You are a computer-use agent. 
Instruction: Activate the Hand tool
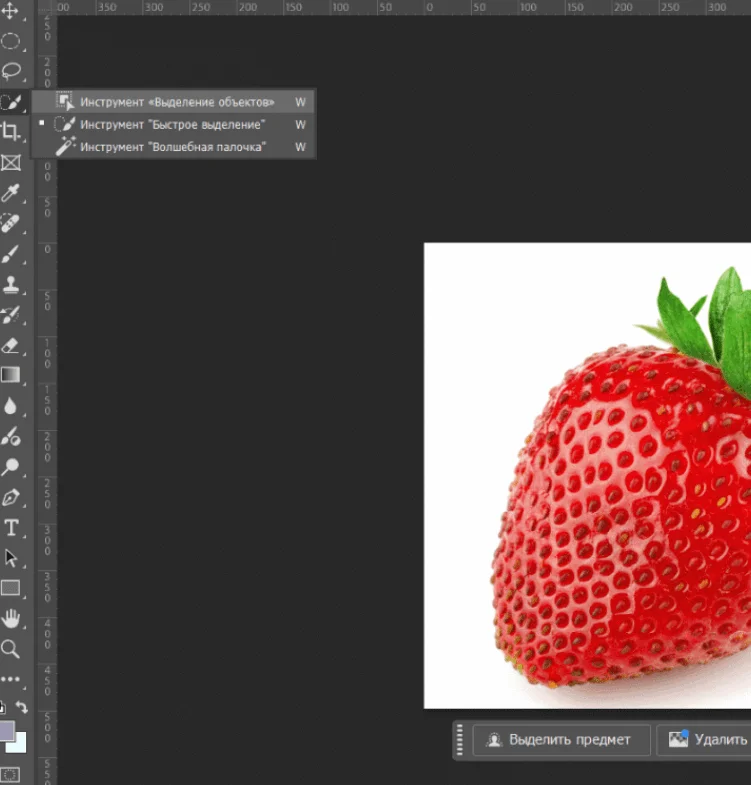point(11,618)
